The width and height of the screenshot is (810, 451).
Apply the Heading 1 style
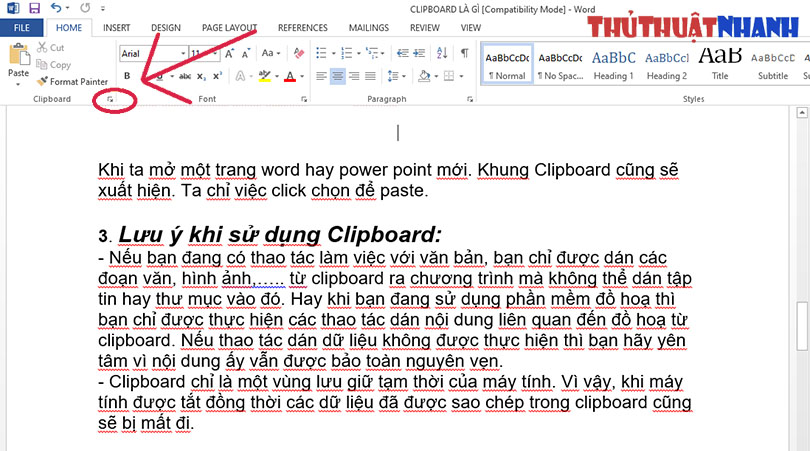[x=613, y=64]
